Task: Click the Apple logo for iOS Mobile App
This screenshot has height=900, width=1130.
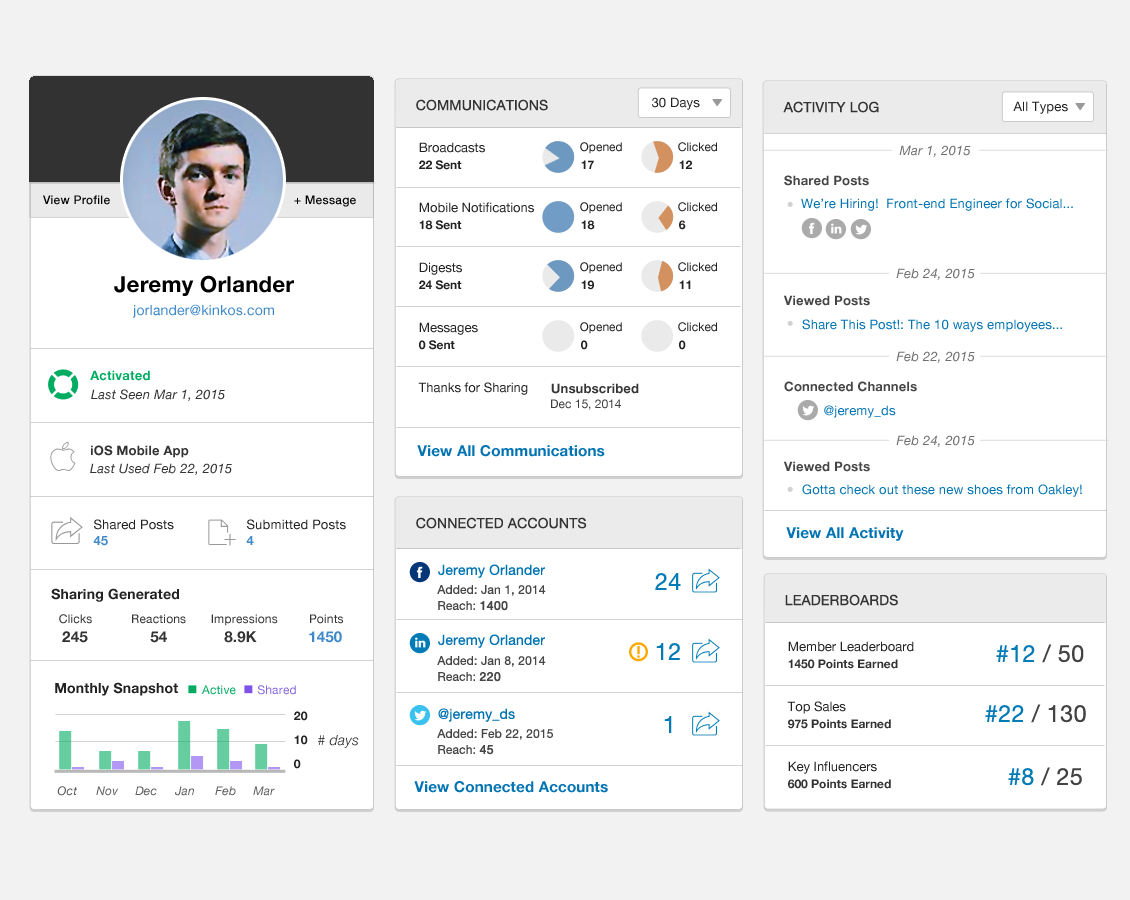Action: pyautogui.click(x=63, y=458)
